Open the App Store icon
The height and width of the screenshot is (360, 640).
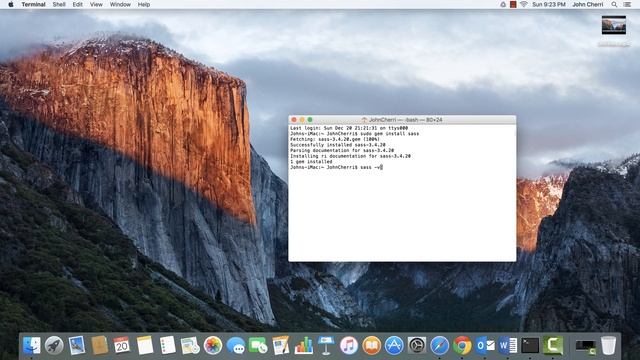pos(394,345)
